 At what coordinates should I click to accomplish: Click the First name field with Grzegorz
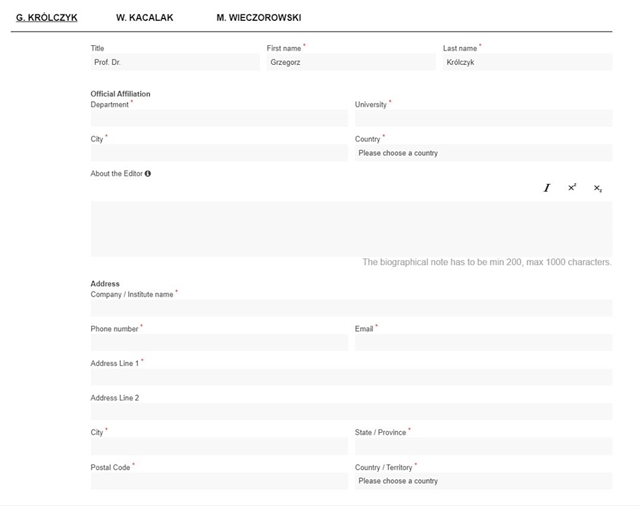coord(351,62)
